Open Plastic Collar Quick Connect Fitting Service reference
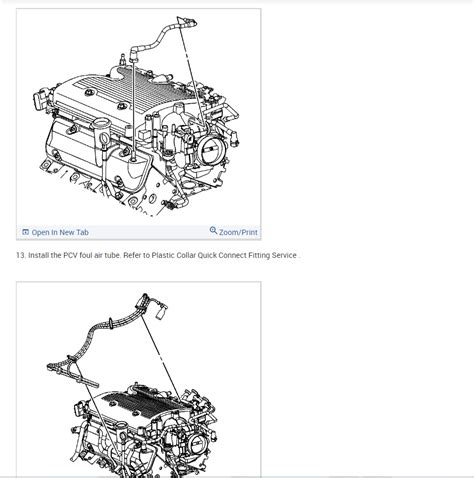Image resolution: width=474 pixels, height=478 pixels. pos(224,255)
